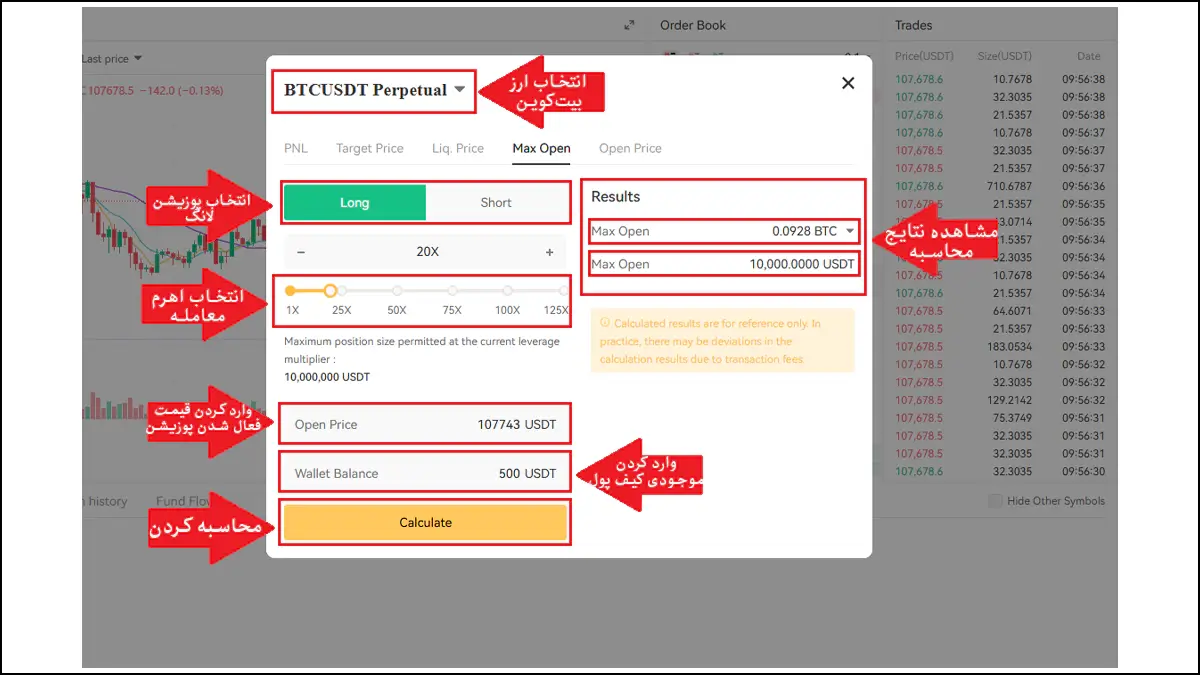
Task: Click the Open Price input field
Action: 426,424
